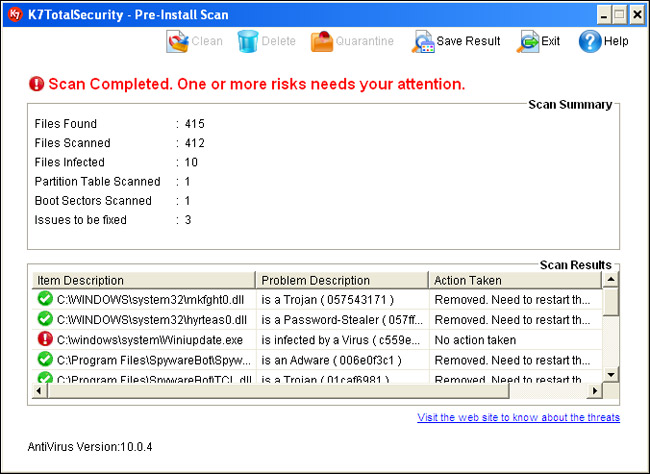Sort by Item Description column header
Viewport: 650px width, 474px height.
pos(144,280)
